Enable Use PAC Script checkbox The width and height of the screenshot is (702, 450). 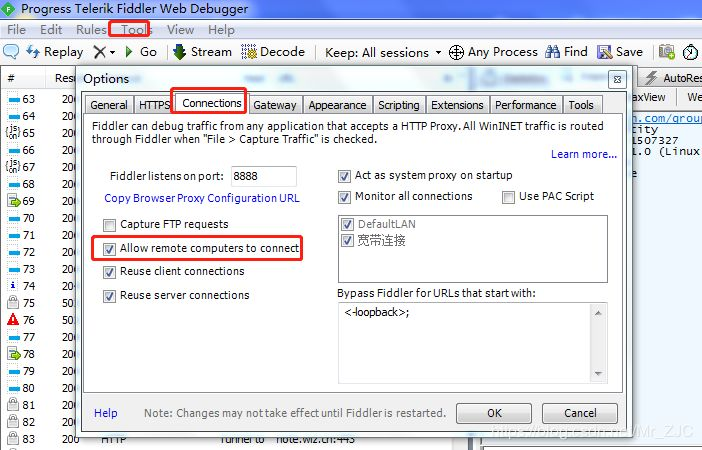point(508,197)
